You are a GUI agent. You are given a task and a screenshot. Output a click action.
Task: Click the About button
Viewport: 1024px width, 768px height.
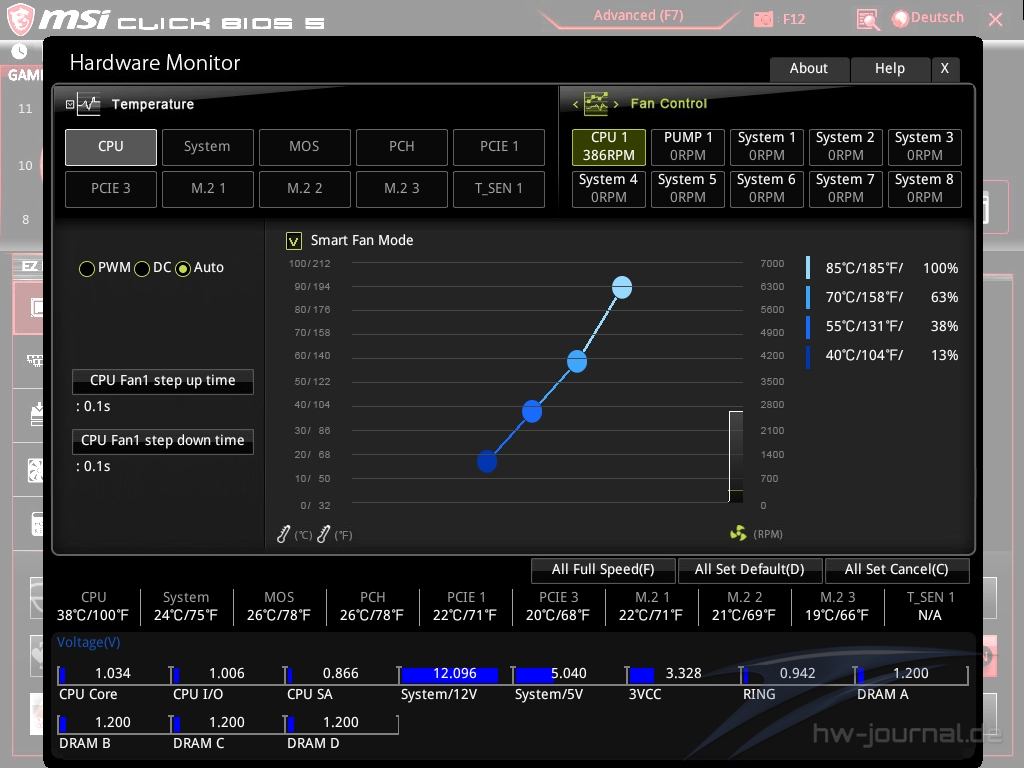(x=809, y=69)
